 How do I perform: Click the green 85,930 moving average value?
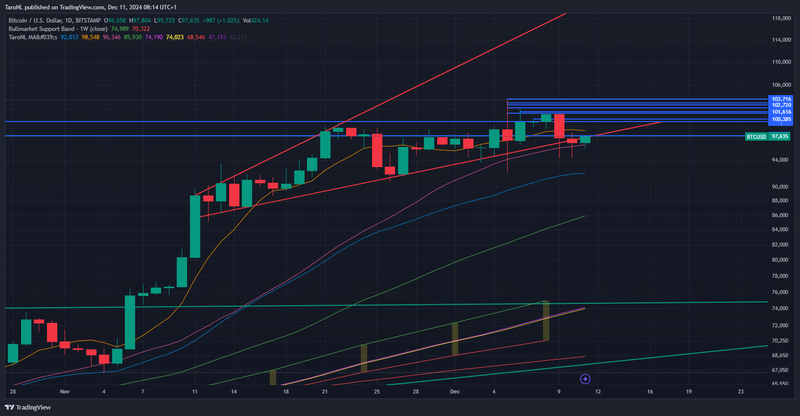click(x=133, y=37)
